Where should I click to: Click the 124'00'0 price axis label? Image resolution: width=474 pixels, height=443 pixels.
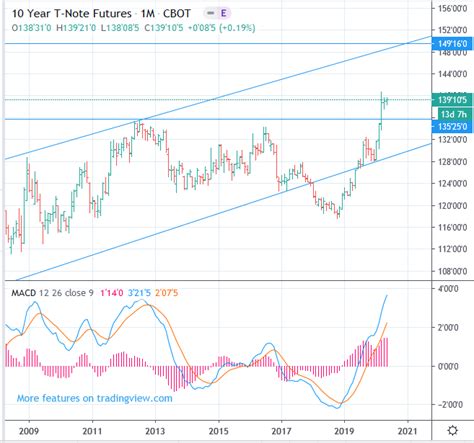(x=452, y=183)
